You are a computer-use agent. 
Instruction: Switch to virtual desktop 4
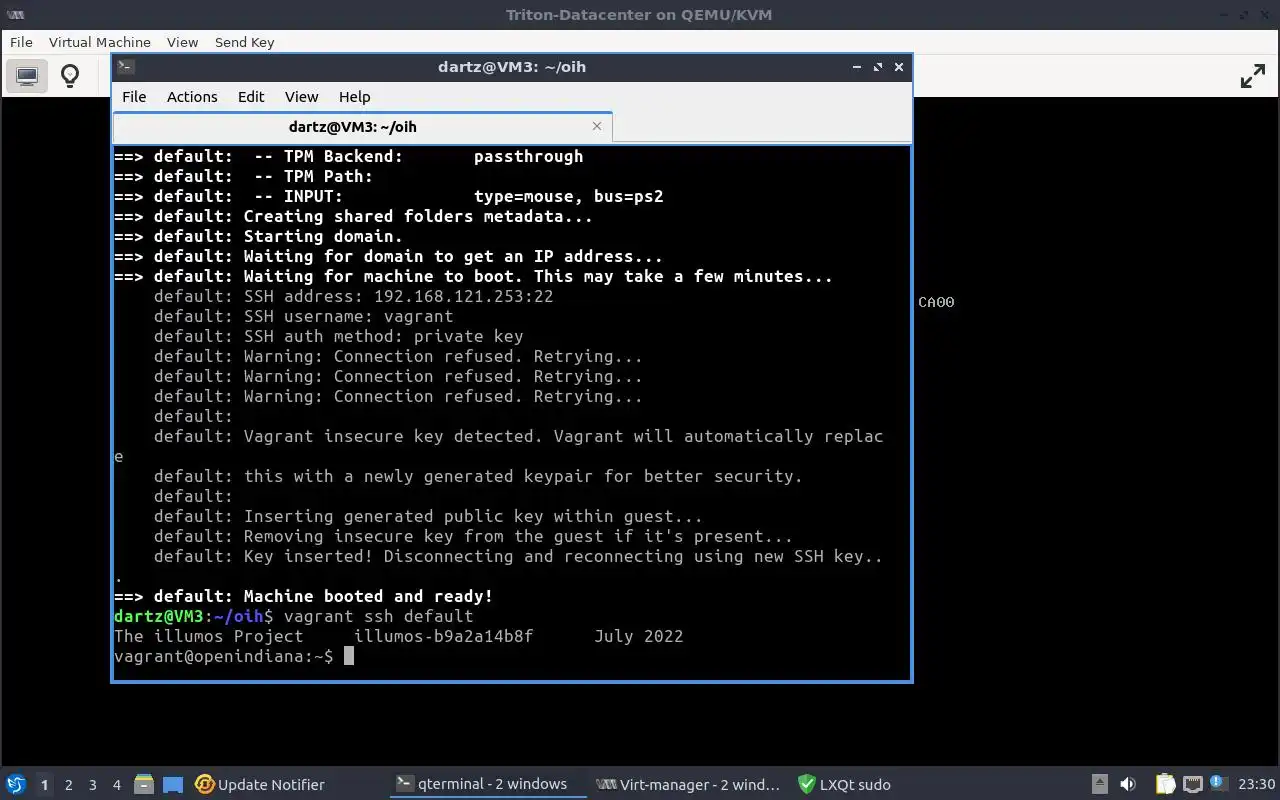tap(116, 784)
